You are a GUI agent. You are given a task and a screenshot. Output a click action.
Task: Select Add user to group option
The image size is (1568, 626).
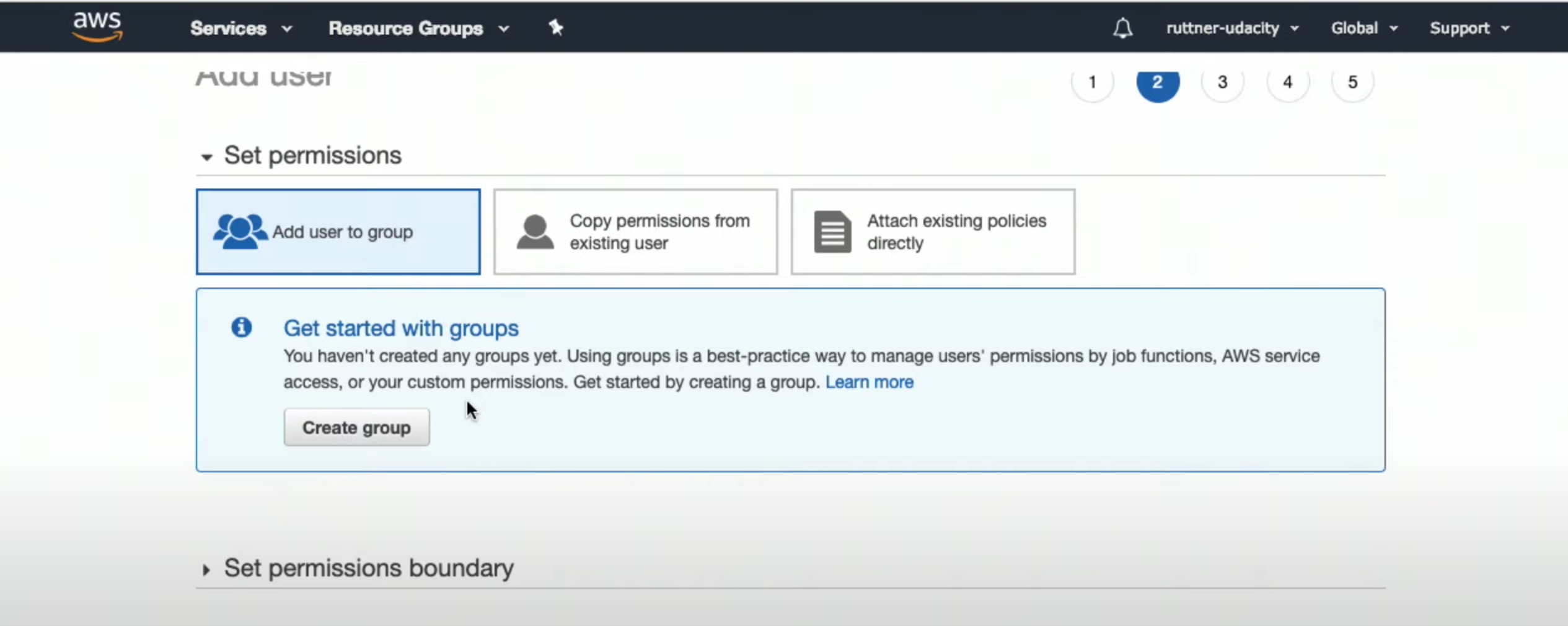338,232
